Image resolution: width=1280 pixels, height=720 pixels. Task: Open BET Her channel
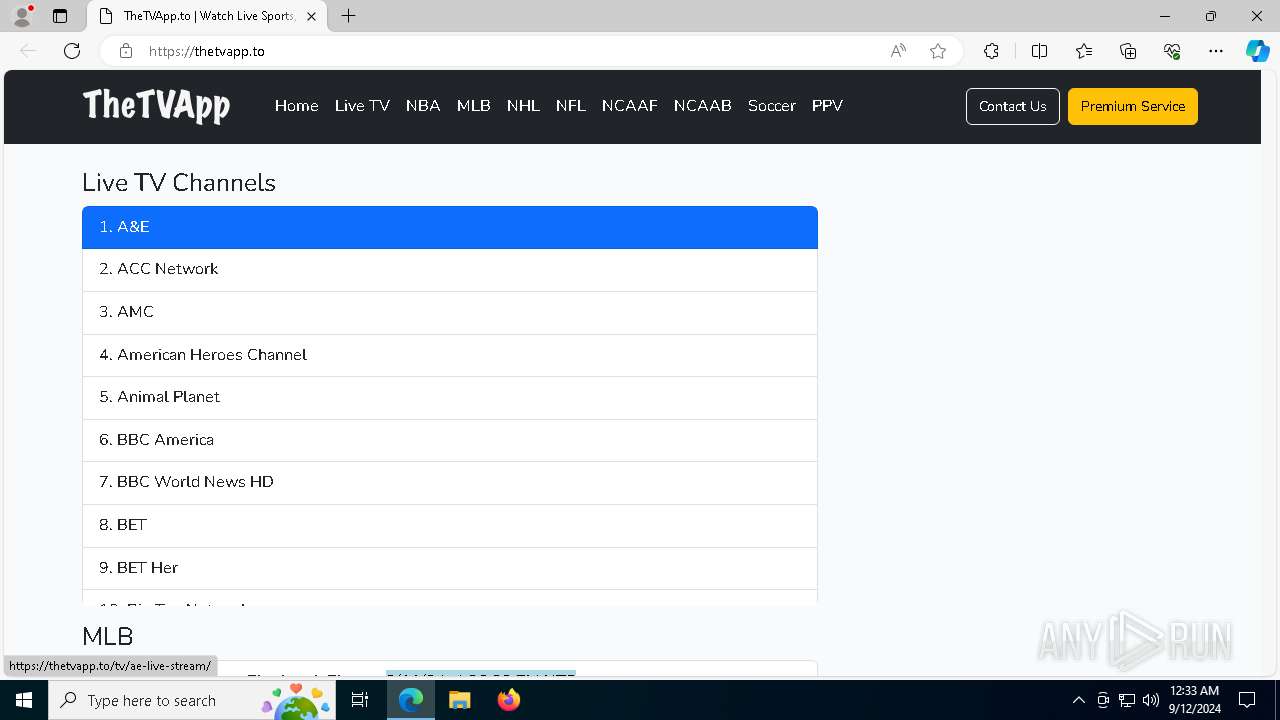click(x=450, y=568)
